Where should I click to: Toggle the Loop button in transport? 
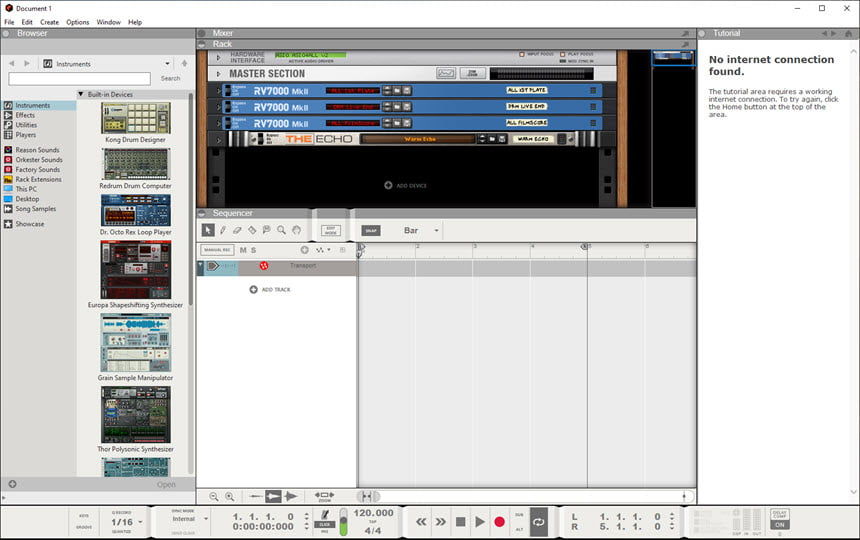click(539, 522)
